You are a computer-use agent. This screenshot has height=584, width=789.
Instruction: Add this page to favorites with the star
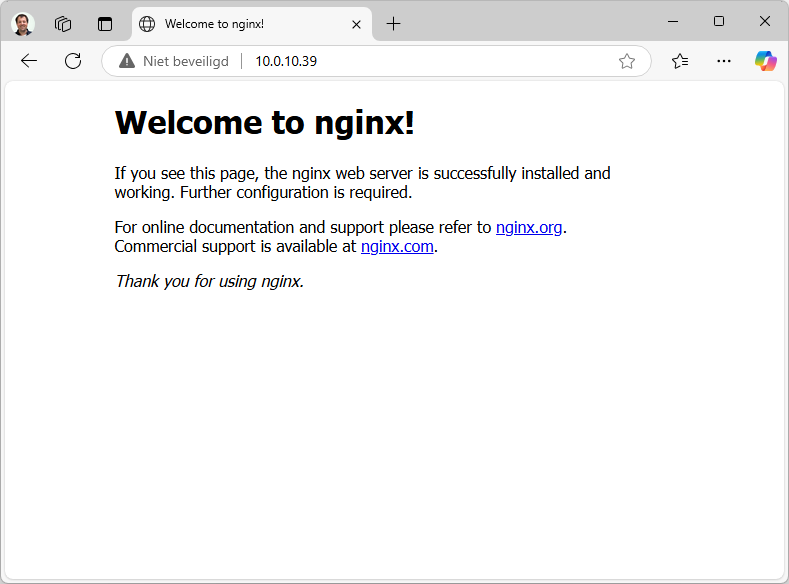pos(627,61)
